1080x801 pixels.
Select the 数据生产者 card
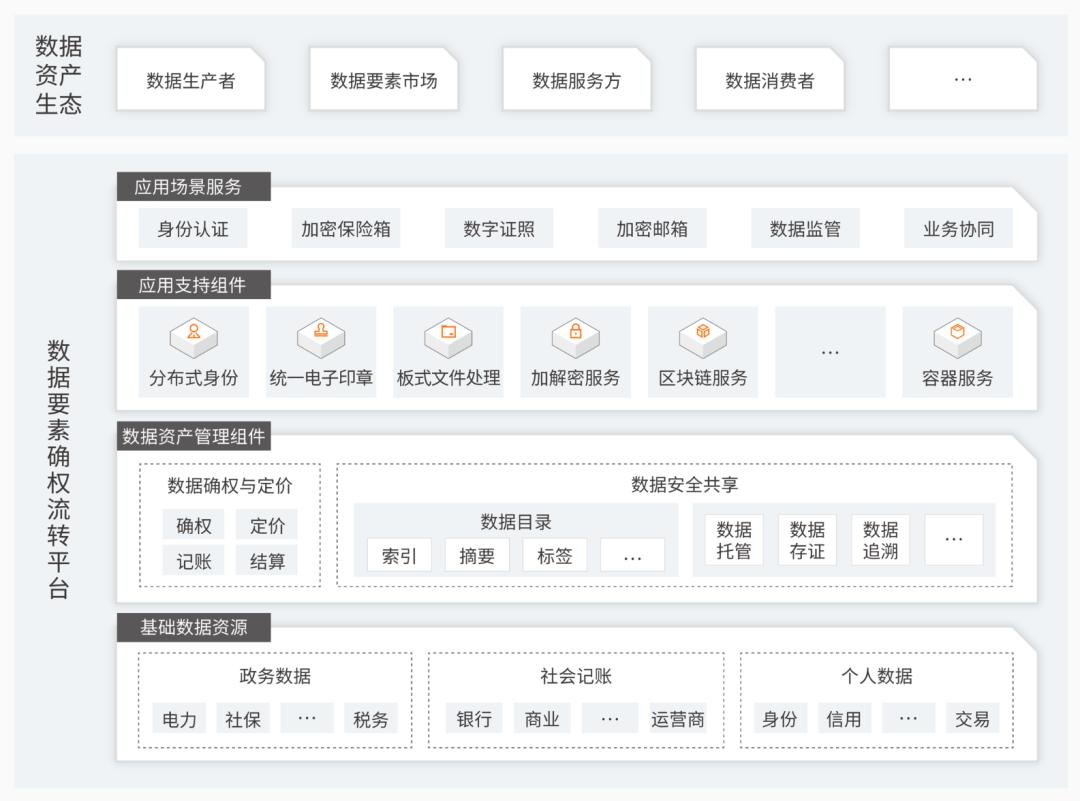191,79
